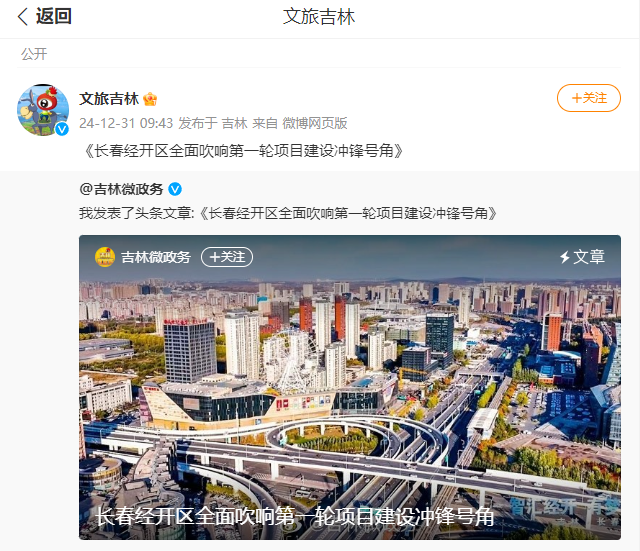Click the blue verified badge on avatar

(x=62, y=129)
